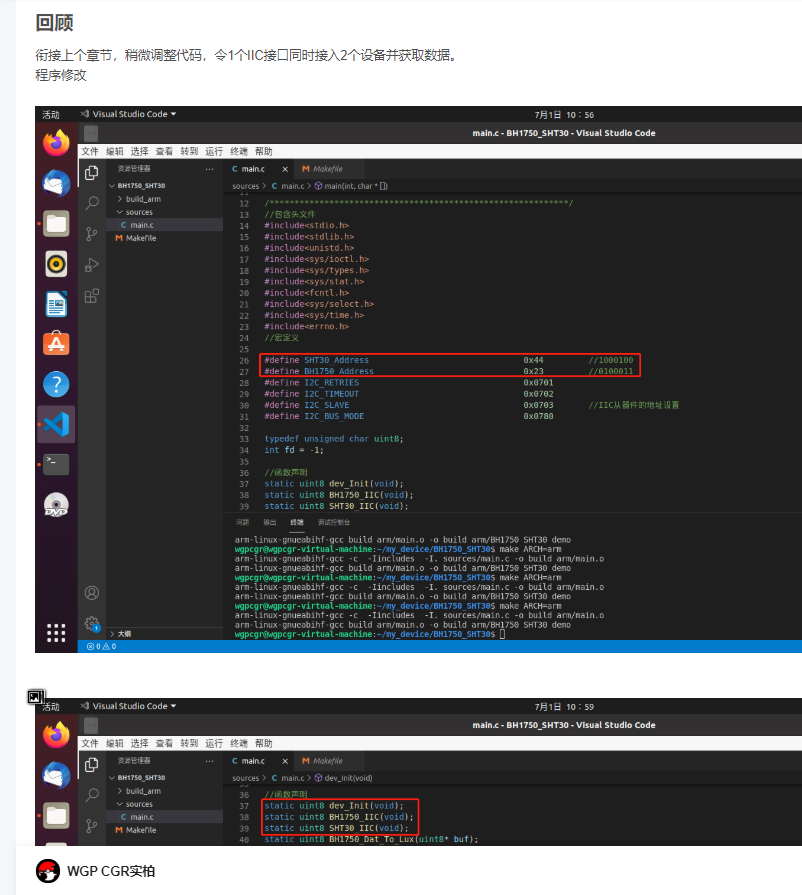802x895 pixels.
Task: Open Thunderbird mail icon in upper screenshot dock
Action: coord(56,183)
